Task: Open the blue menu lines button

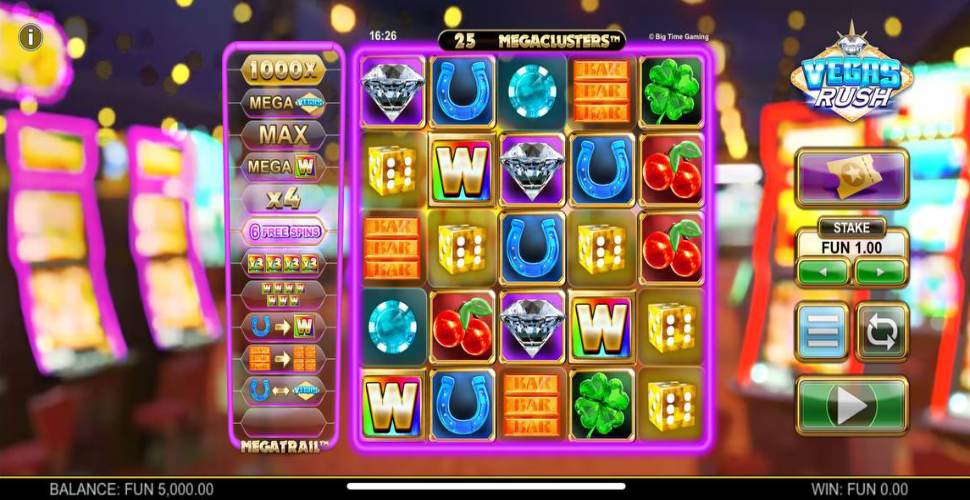Action: pyautogui.click(x=822, y=332)
